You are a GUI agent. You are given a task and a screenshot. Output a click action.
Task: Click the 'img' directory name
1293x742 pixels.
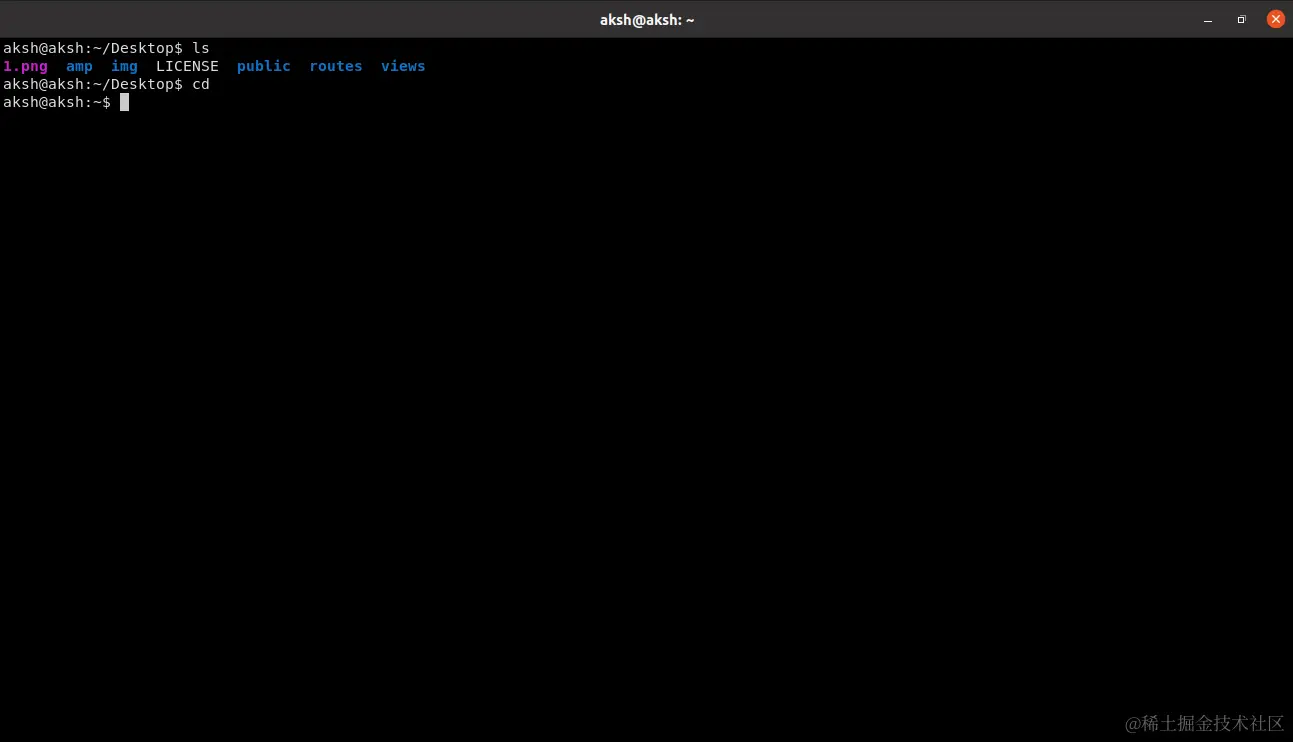(x=124, y=66)
